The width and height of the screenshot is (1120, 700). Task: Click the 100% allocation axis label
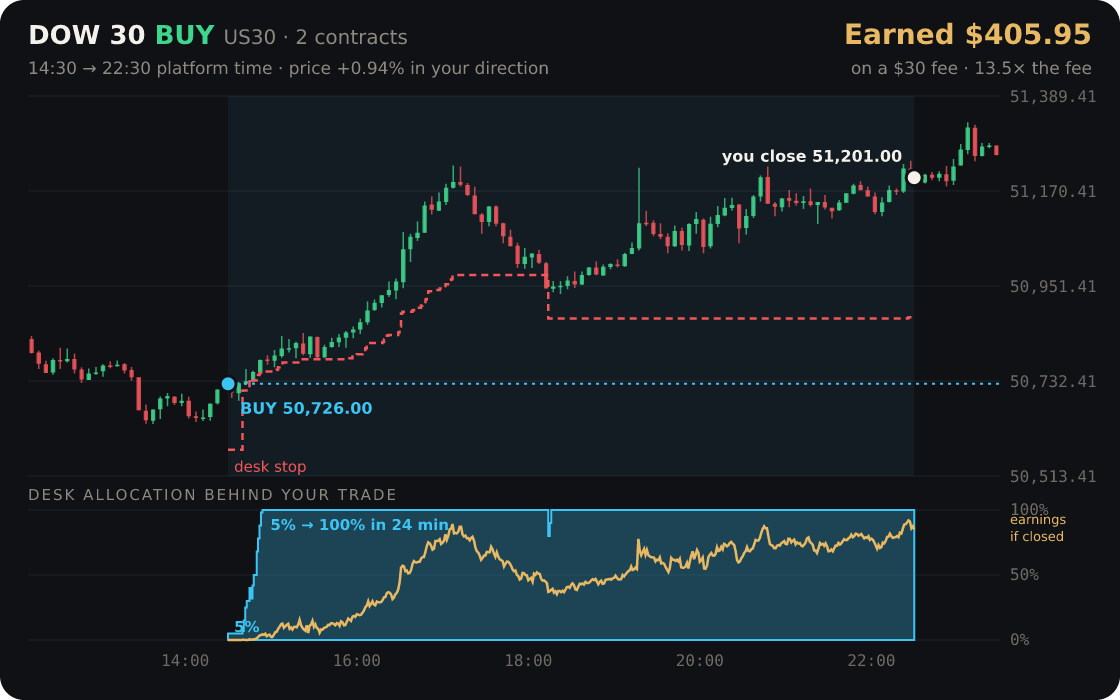(1029, 509)
